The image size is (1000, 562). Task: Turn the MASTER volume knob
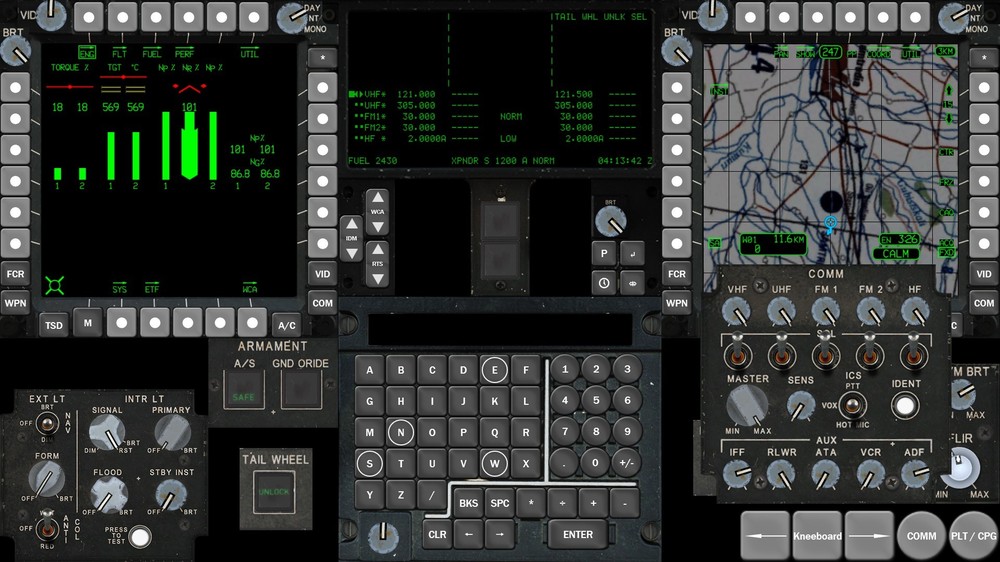747,406
